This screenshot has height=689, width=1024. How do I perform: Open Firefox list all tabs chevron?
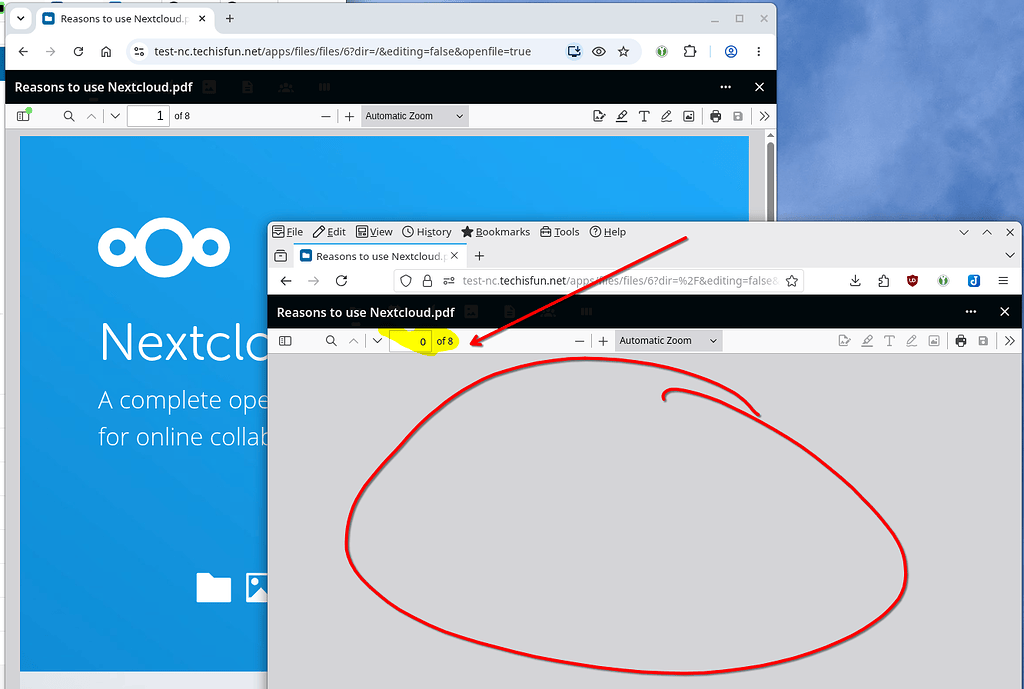pos(1010,255)
